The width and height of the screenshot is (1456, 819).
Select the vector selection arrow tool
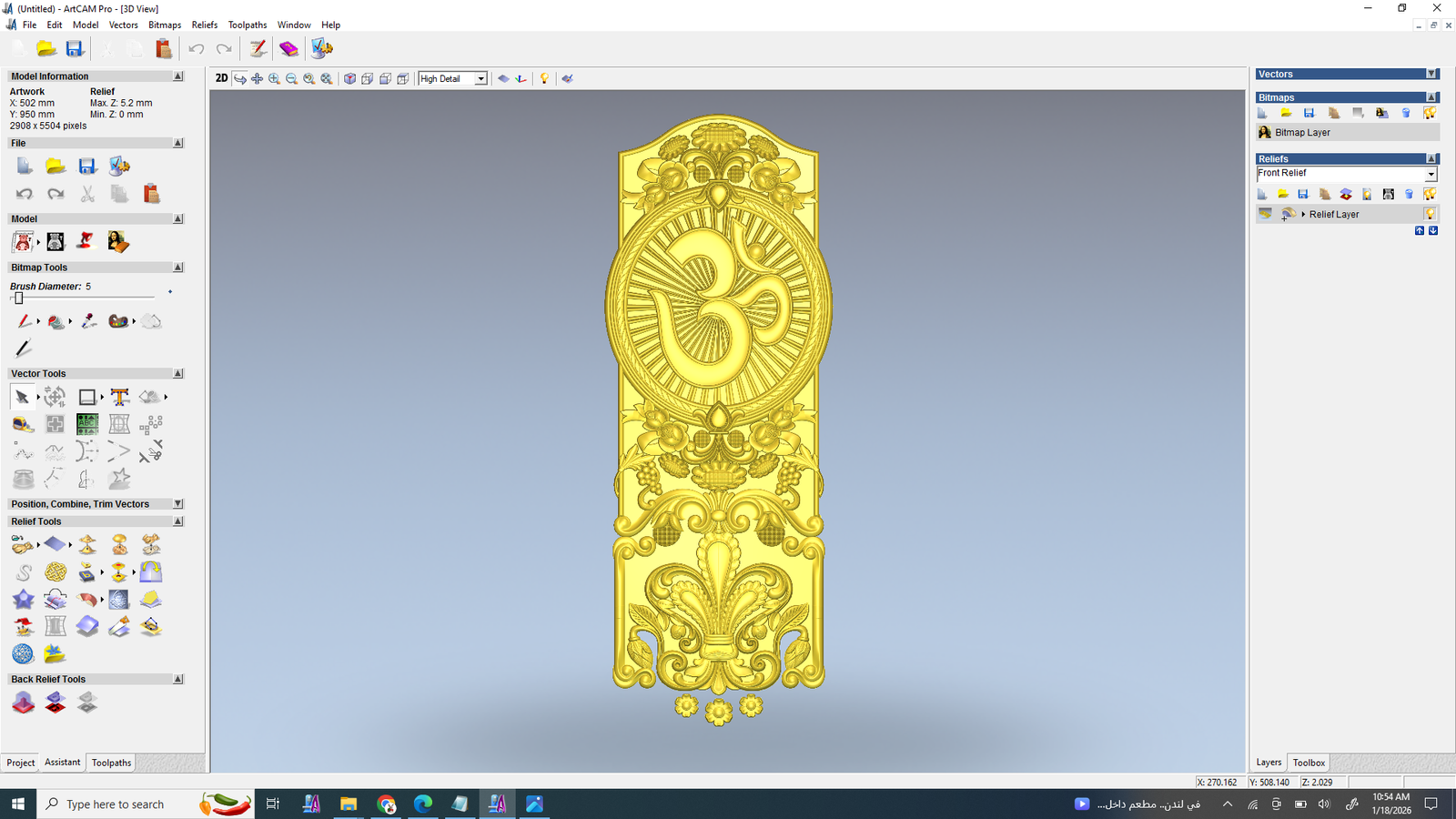click(x=22, y=397)
